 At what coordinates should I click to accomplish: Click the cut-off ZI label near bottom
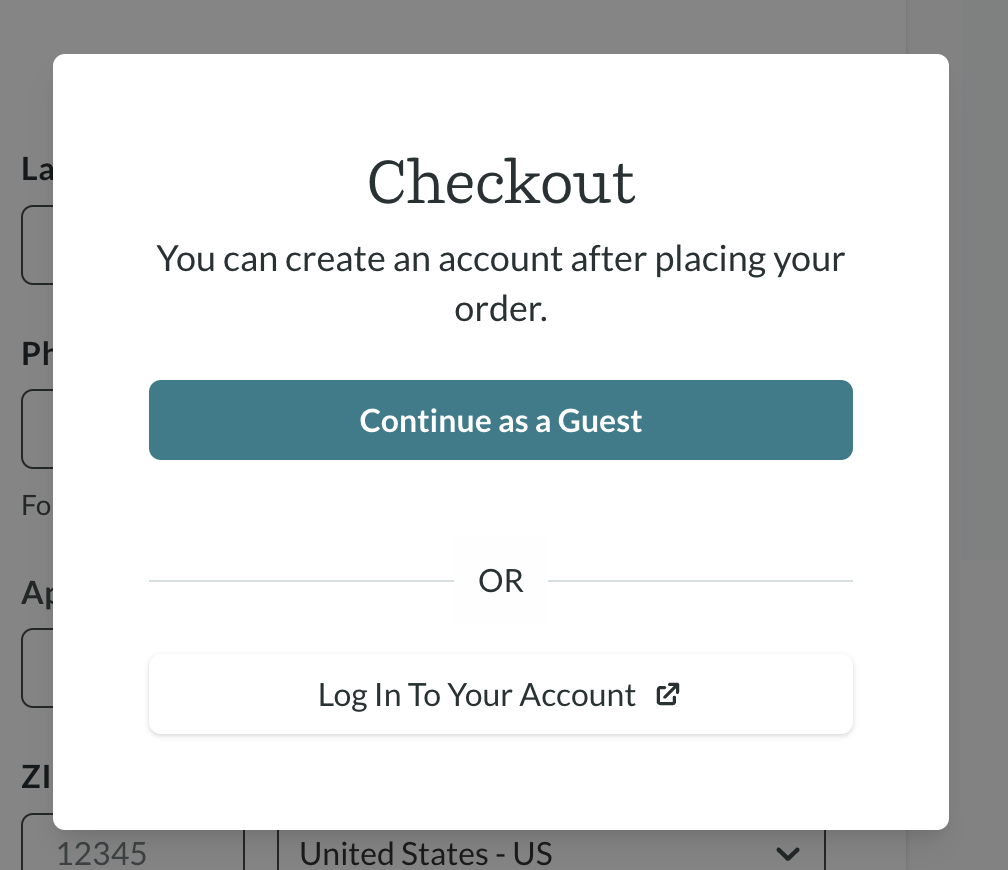click(x=37, y=777)
